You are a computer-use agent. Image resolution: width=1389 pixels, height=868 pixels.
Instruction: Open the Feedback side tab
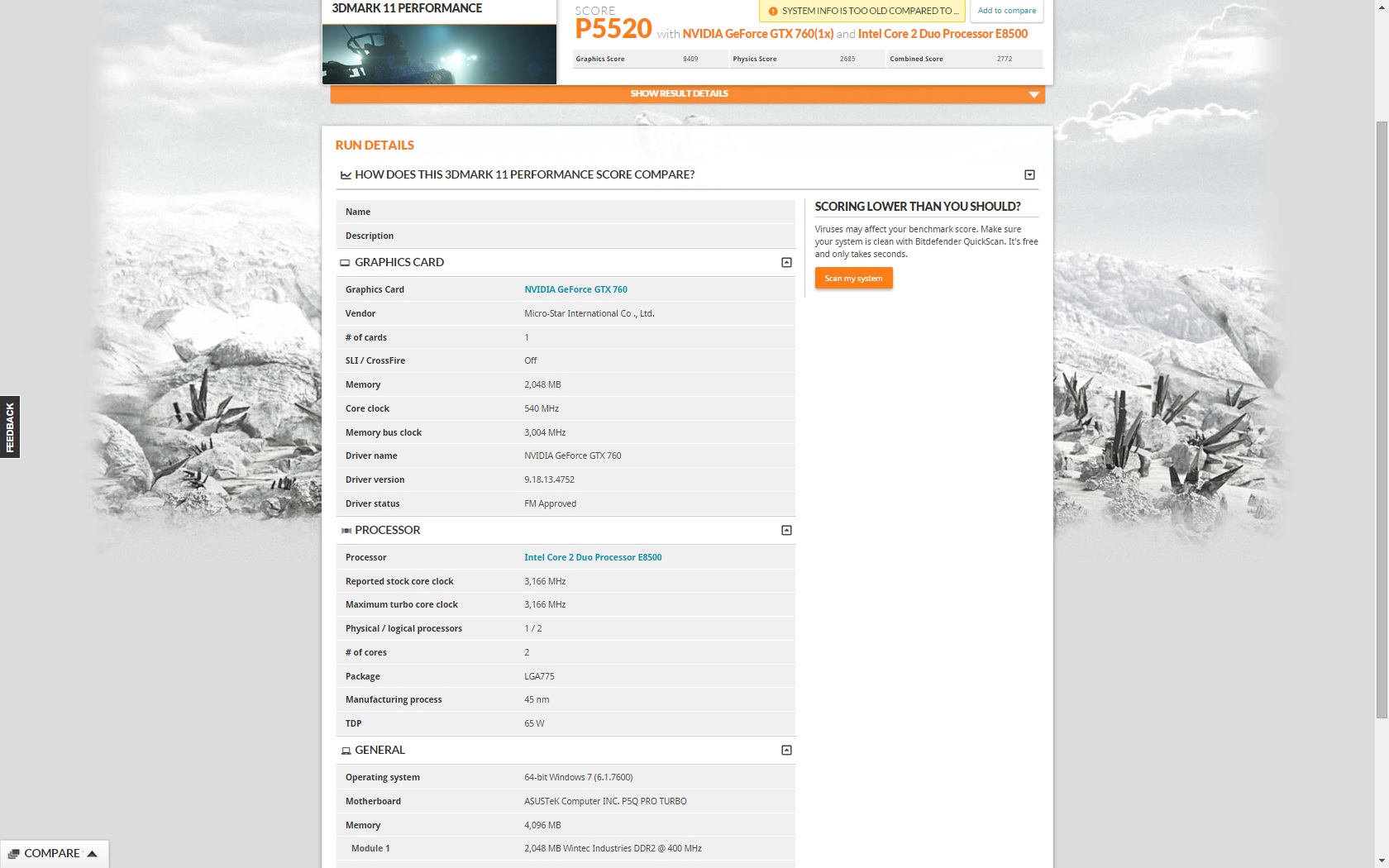[x=10, y=427]
